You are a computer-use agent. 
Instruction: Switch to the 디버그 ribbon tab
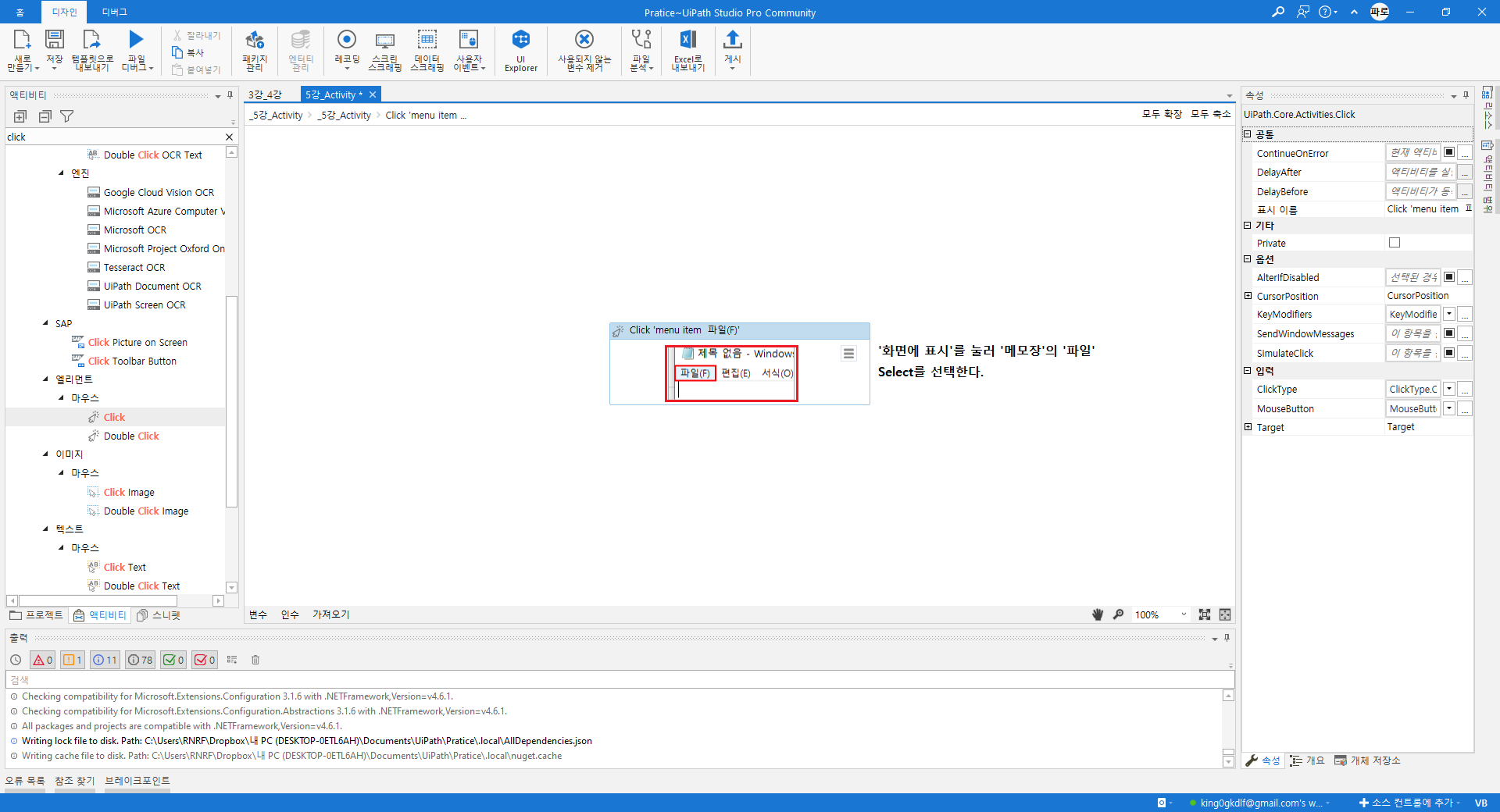point(115,12)
